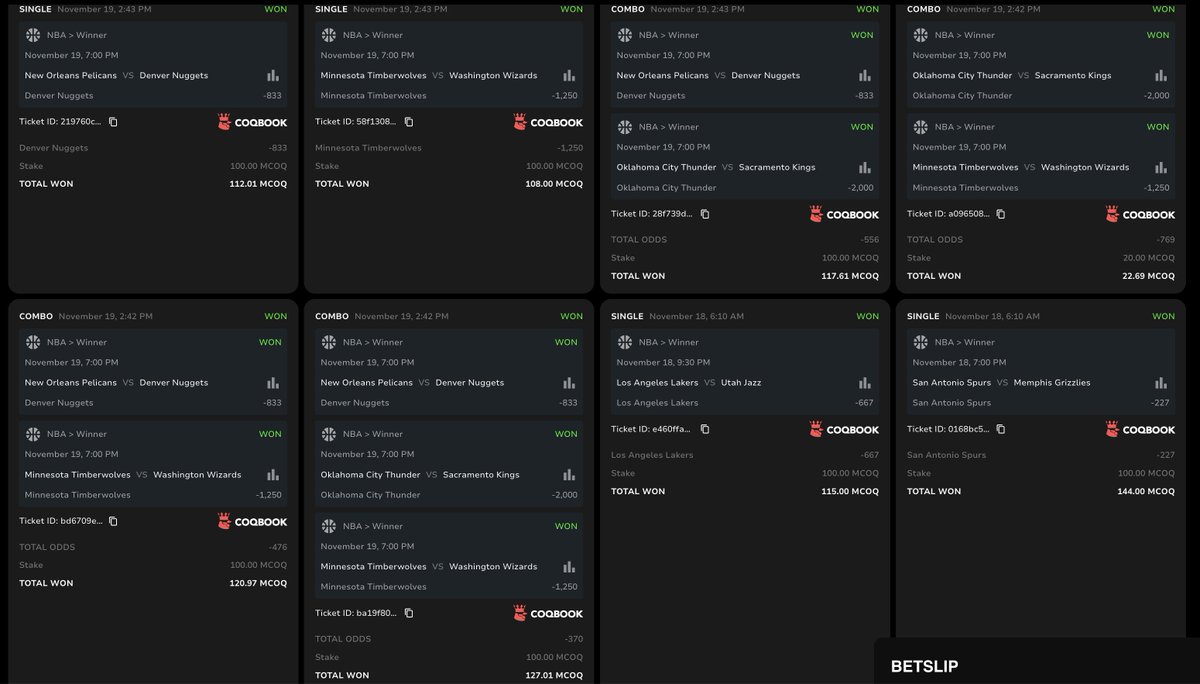Copy ticket ID e460ffa
1200x684 pixels.
click(x=705, y=429)
